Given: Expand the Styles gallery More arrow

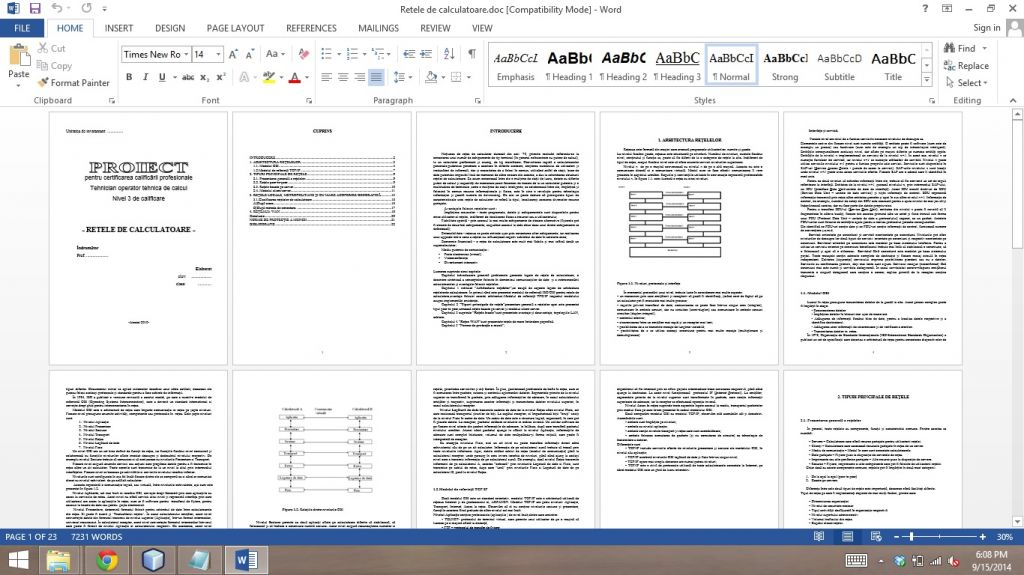Looking at the screenshot, I should point(929,81).
